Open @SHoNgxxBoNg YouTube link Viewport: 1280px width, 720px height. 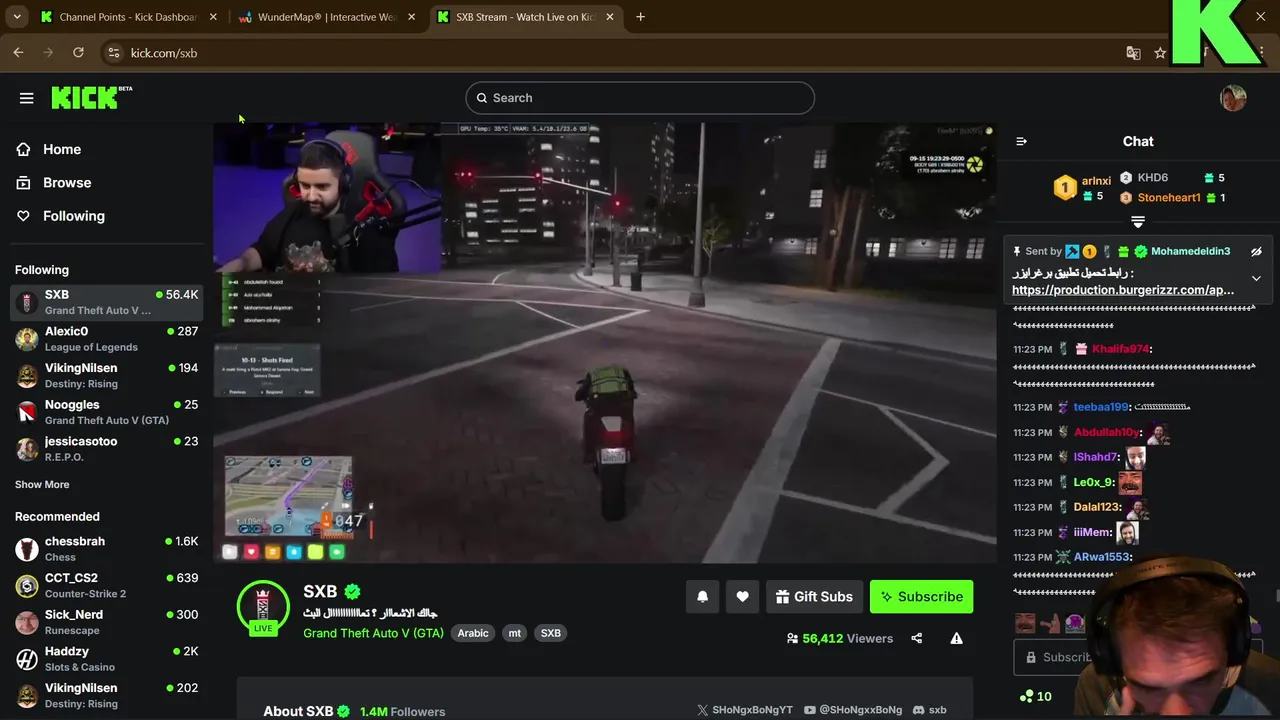[x=853, y=710]
